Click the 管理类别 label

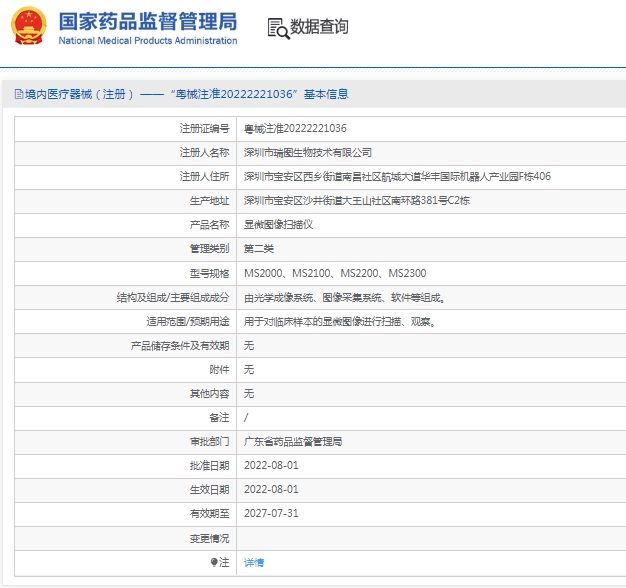point(209,249)
